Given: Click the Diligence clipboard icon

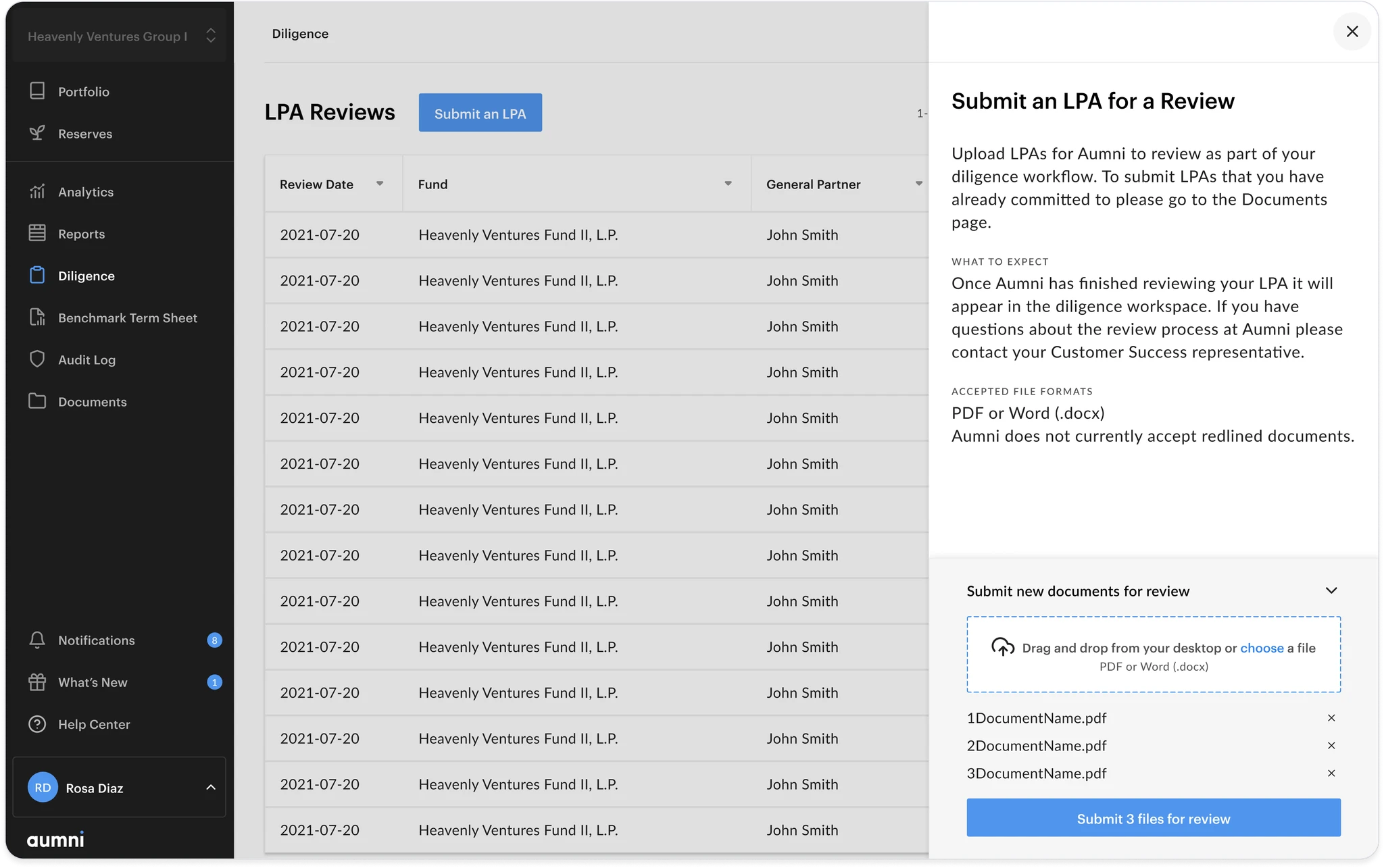Looking at the screenshot, I should click(x=37, y=276).
